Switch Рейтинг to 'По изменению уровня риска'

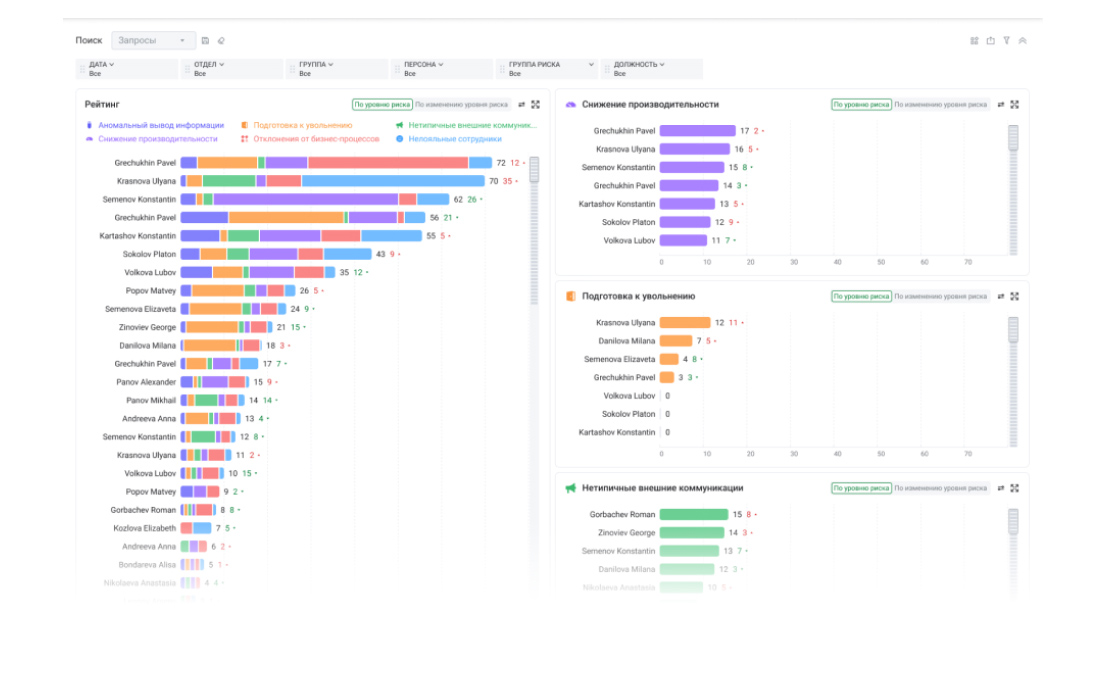tap(461, 104)
